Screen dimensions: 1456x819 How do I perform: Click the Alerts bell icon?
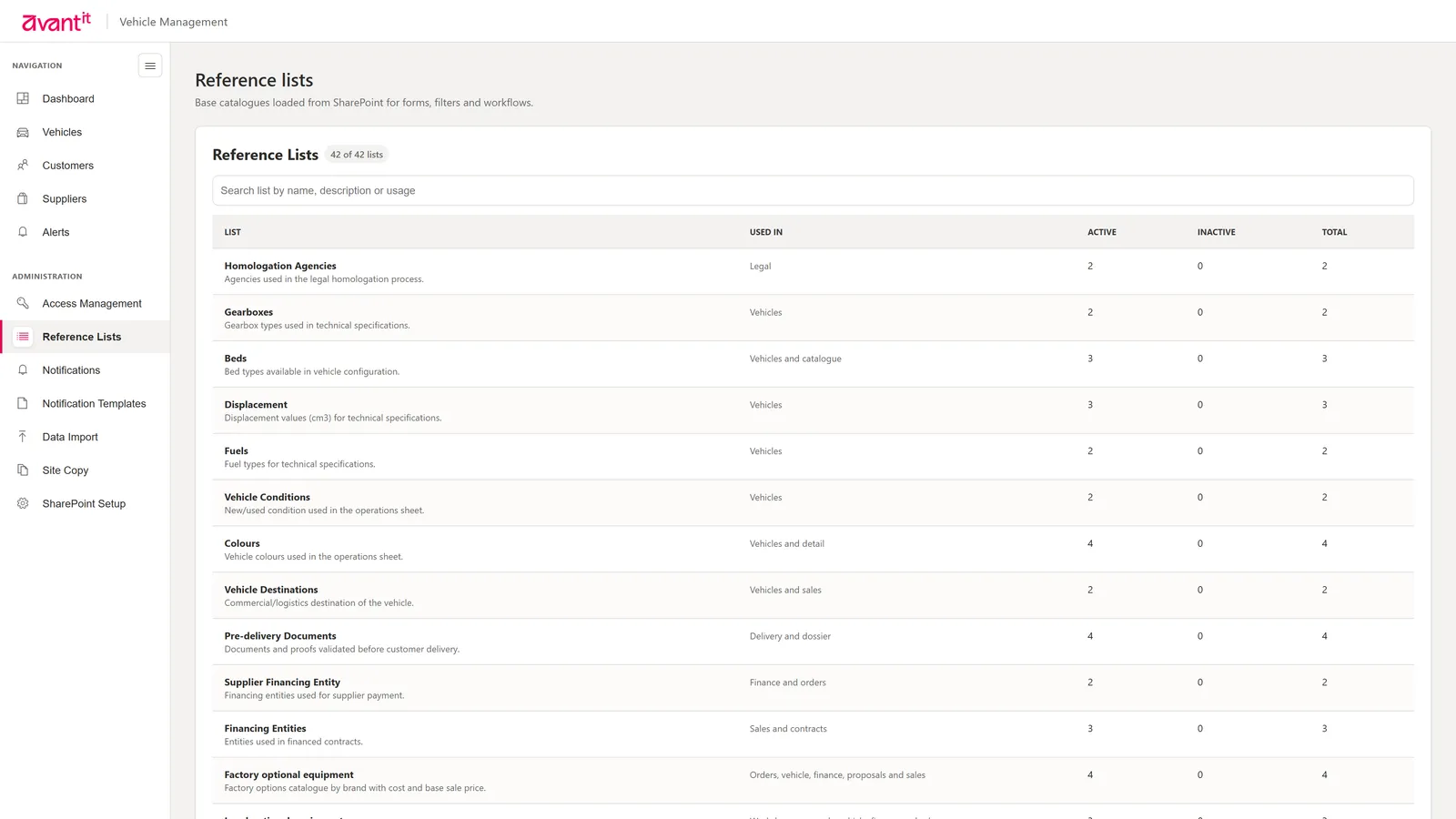(23, 232)
